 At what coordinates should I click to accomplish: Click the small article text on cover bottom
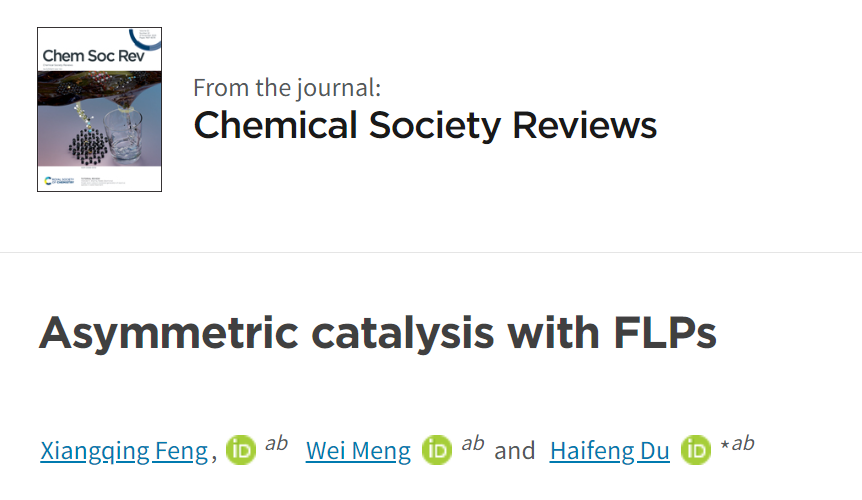[103, 181]
